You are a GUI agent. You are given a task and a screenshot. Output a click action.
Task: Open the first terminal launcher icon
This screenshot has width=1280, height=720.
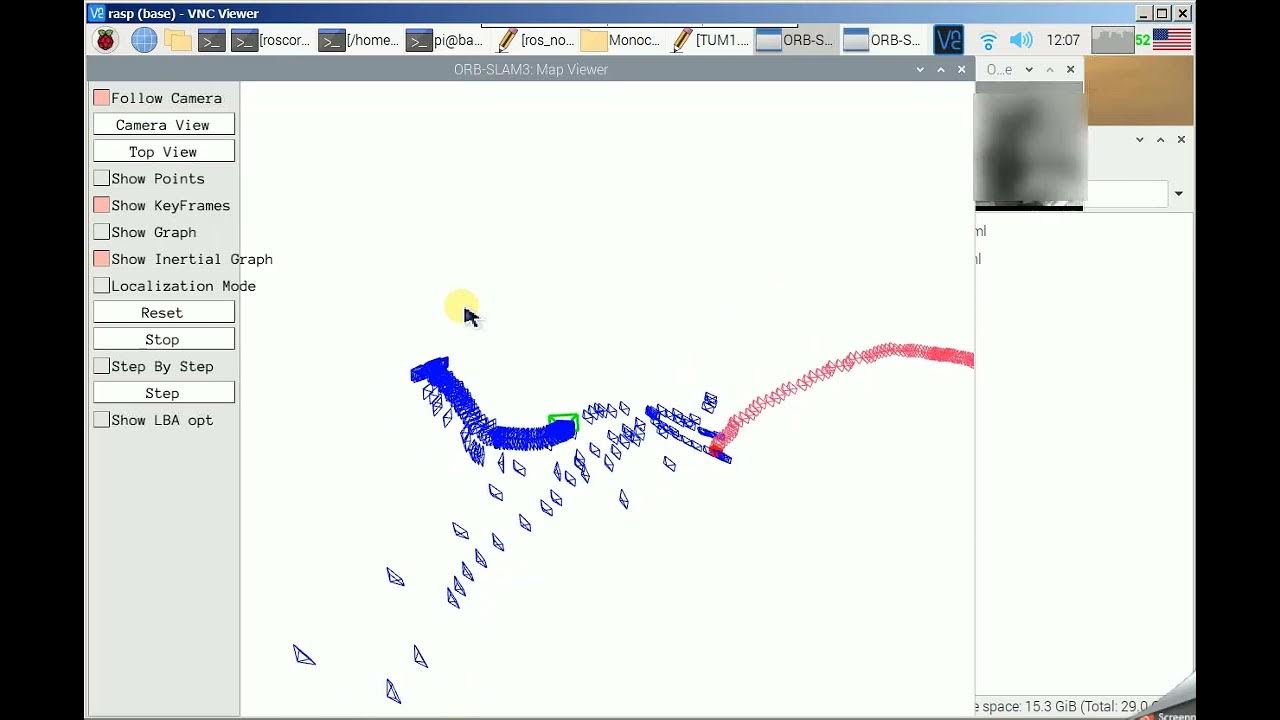[211, 40]
